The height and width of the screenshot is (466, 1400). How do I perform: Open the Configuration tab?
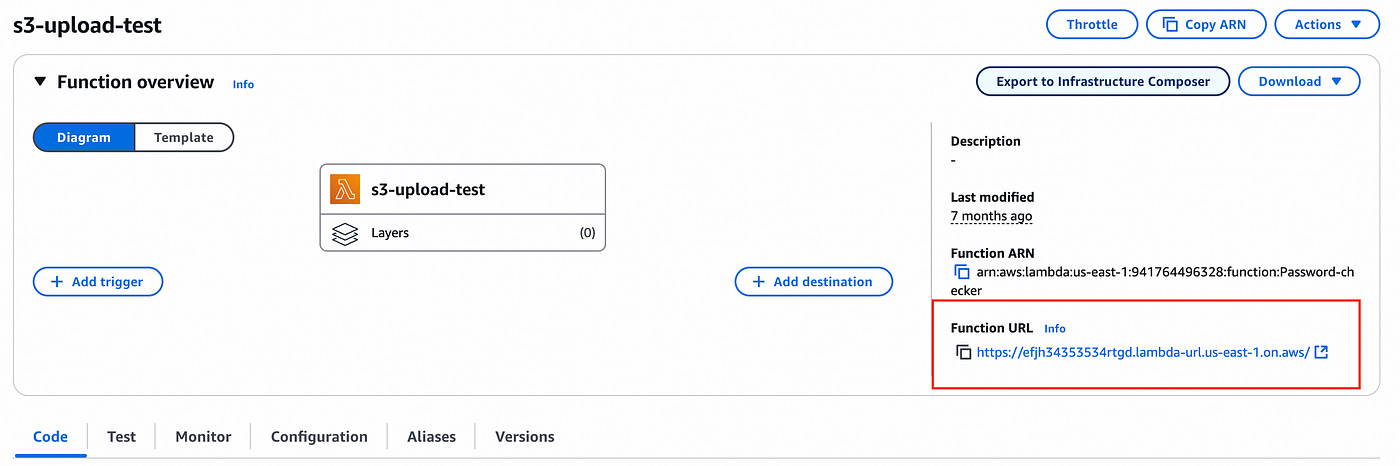(x=319, y=437)
